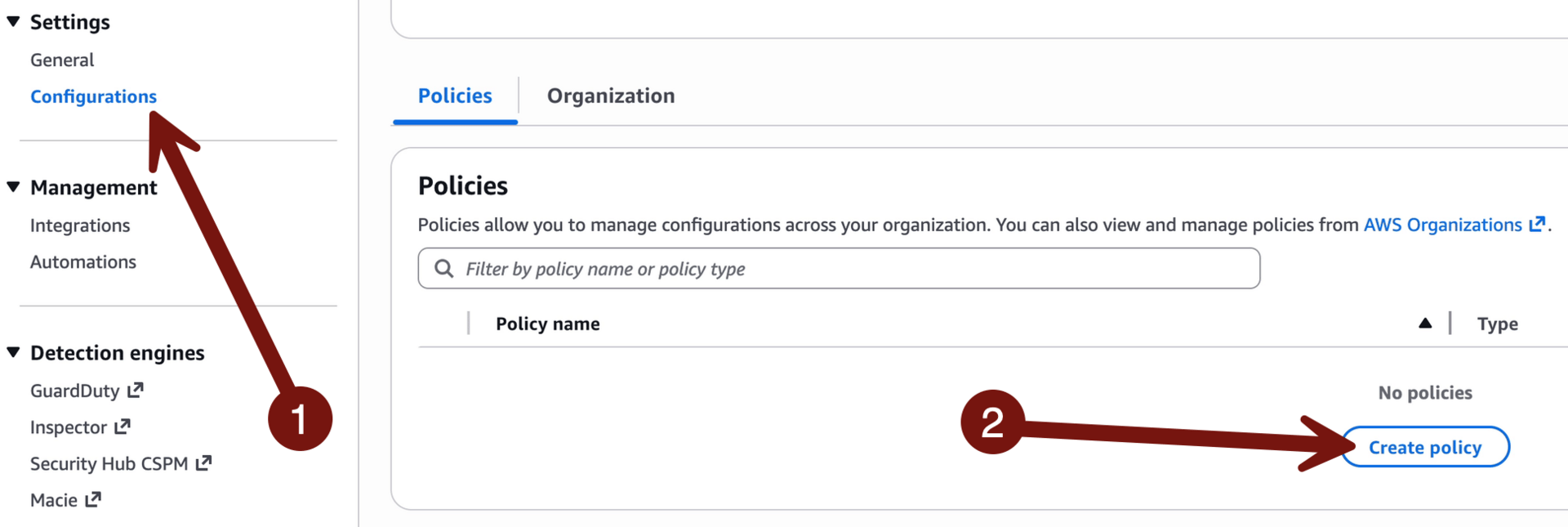The width and height of the screenshot is (1568, 527).
Task: Click AWS Organizations external link icon
Action: click(x=1537, y=224)
